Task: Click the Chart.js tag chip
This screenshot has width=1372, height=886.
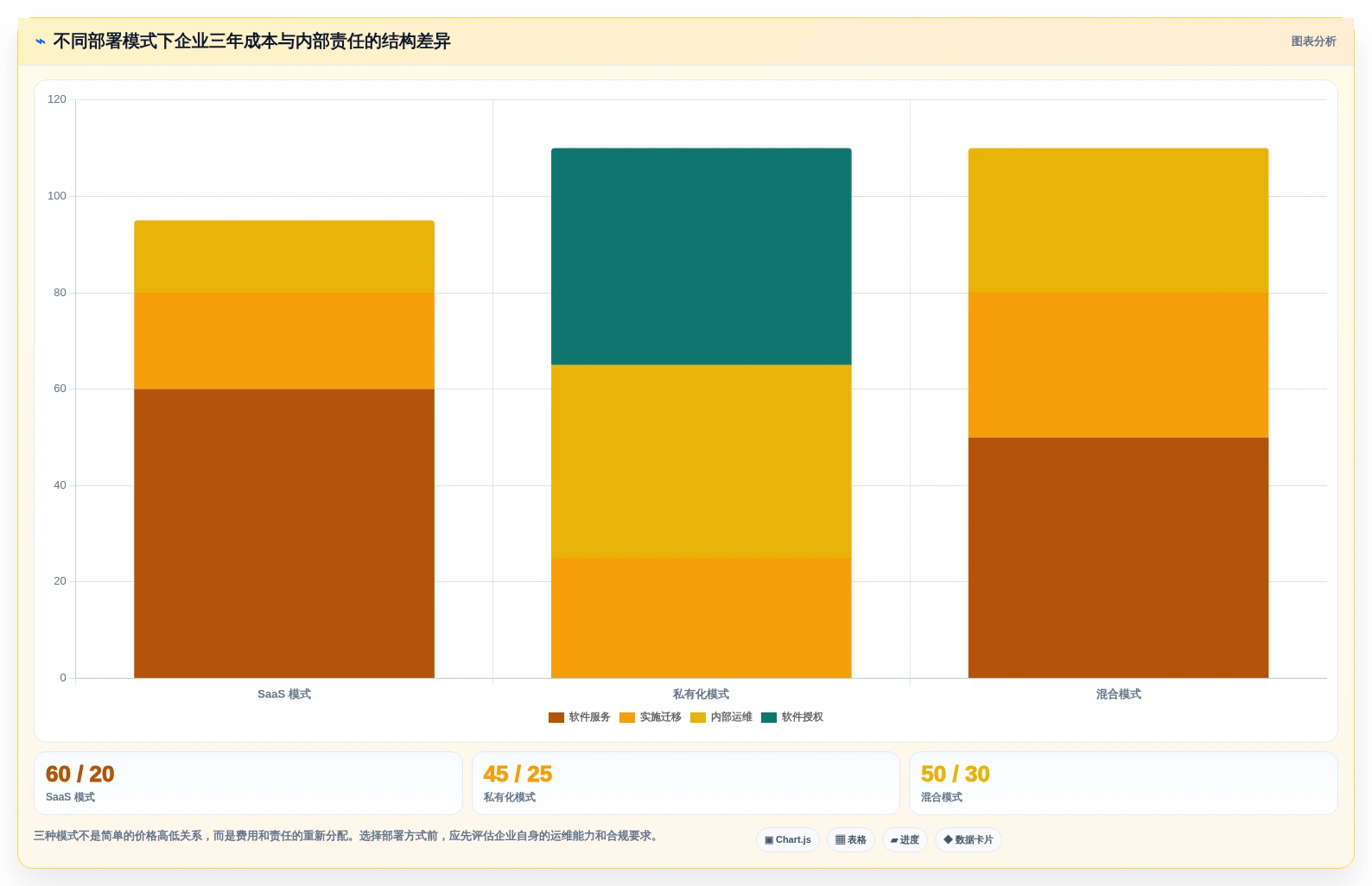Action: tap(788, 839)
